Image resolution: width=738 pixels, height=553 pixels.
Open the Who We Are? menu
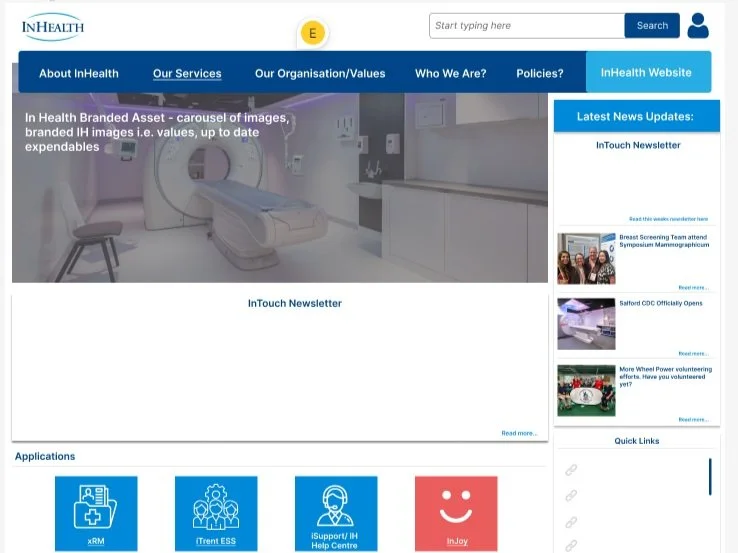[x=450, y=73]
